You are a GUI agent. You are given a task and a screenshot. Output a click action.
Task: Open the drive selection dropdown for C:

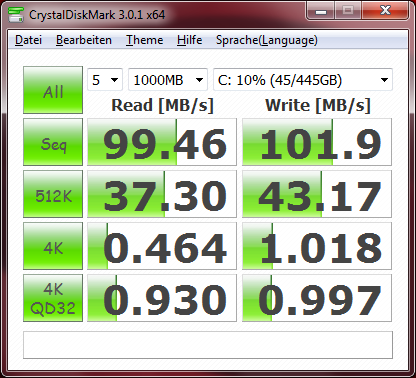click(x=303, y=80)
